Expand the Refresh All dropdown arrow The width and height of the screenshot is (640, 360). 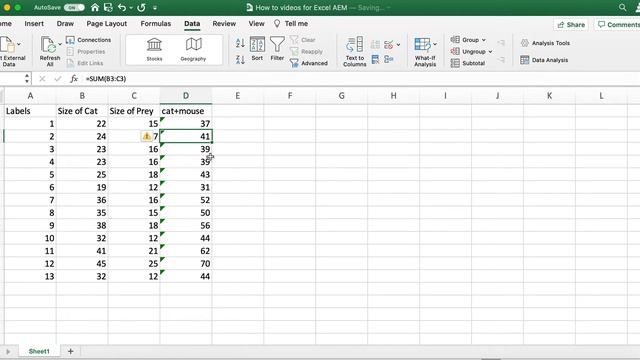60,44
